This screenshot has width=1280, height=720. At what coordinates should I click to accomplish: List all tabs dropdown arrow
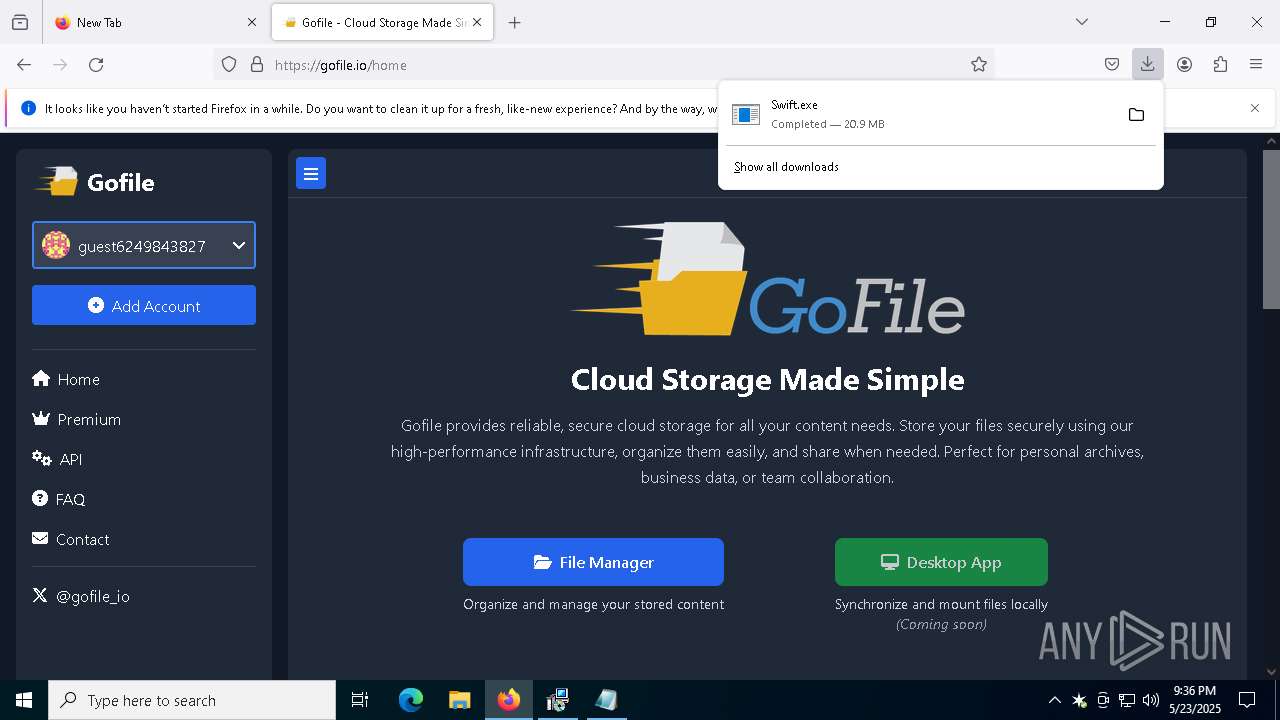click(1082, 22)
